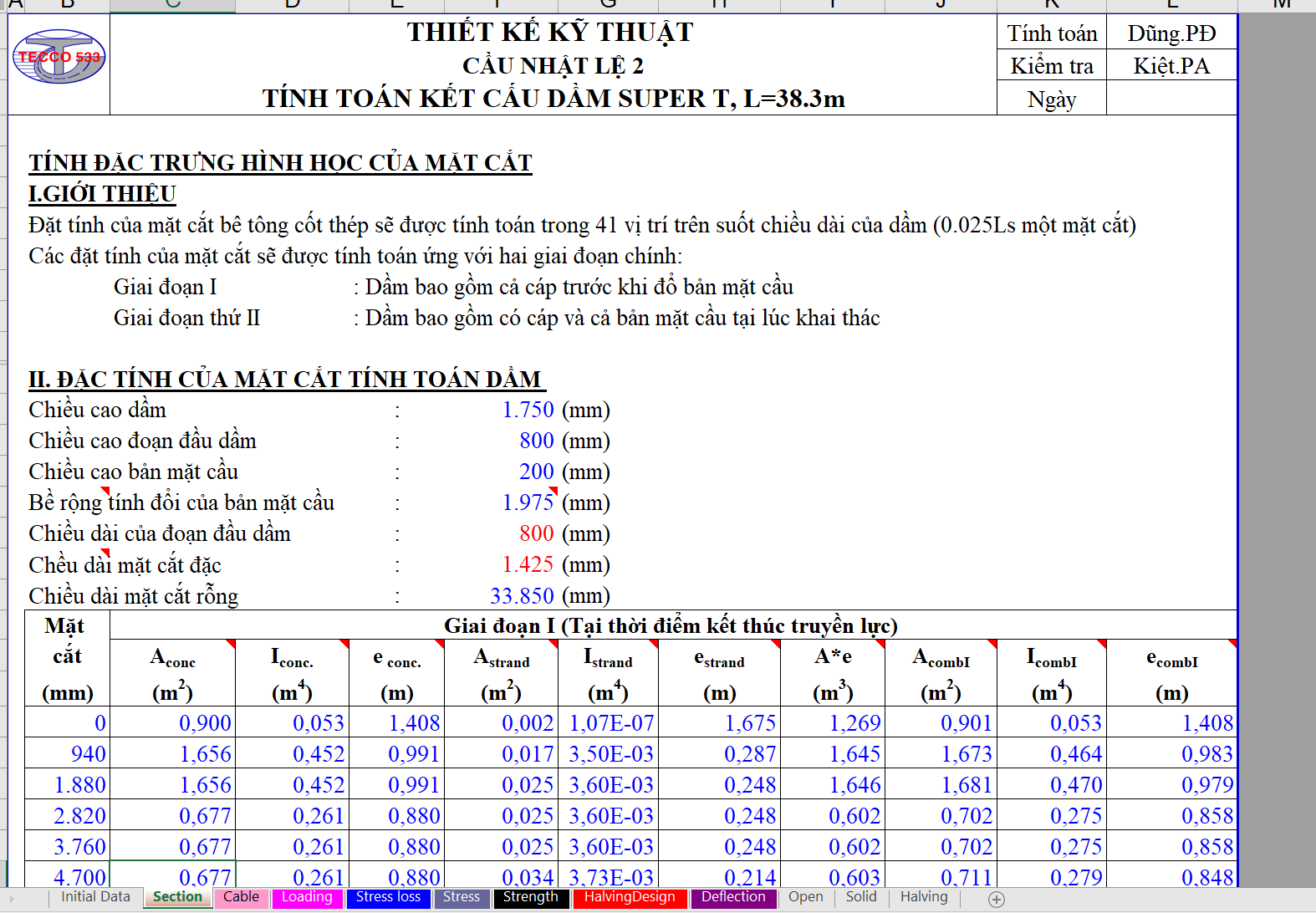This screenshot has height=913, width=1316.
Task: Go to the Stress loss sheet tab
Action: tap(388, 897)
